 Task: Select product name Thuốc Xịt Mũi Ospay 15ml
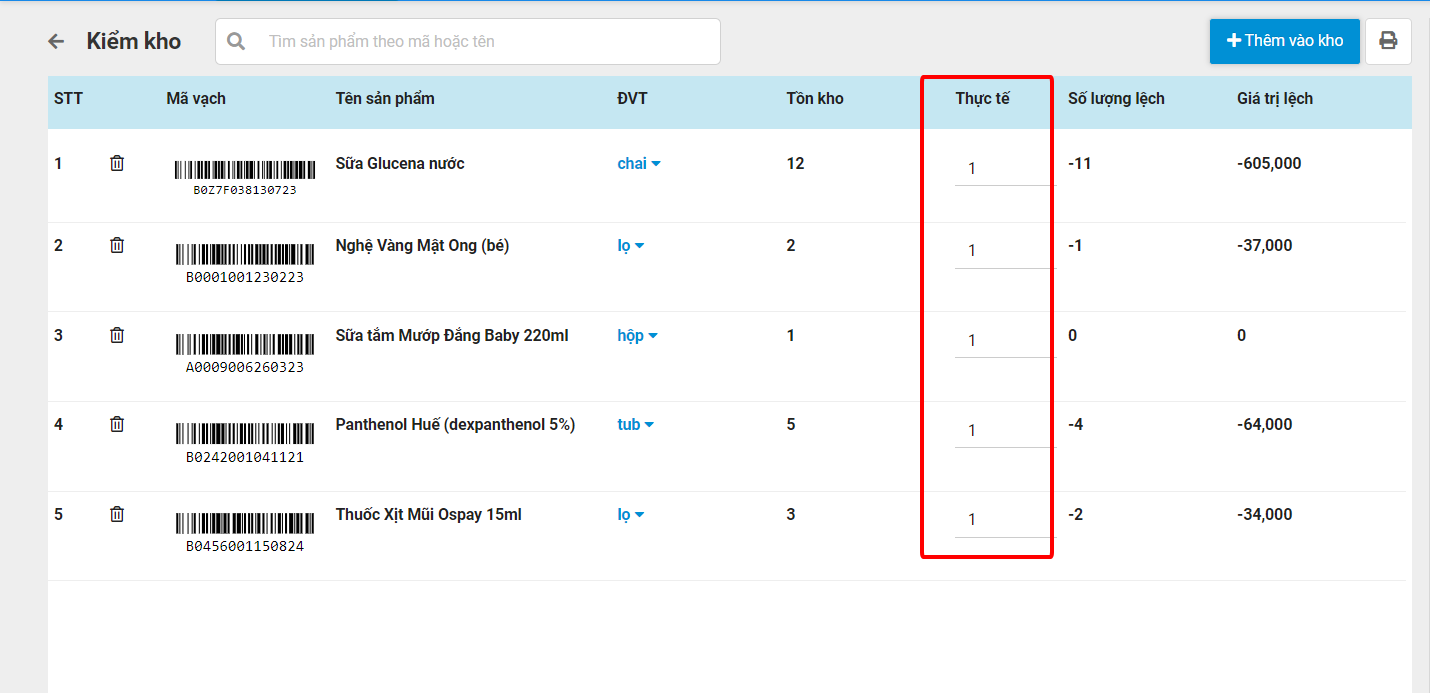tap(429, 514)
